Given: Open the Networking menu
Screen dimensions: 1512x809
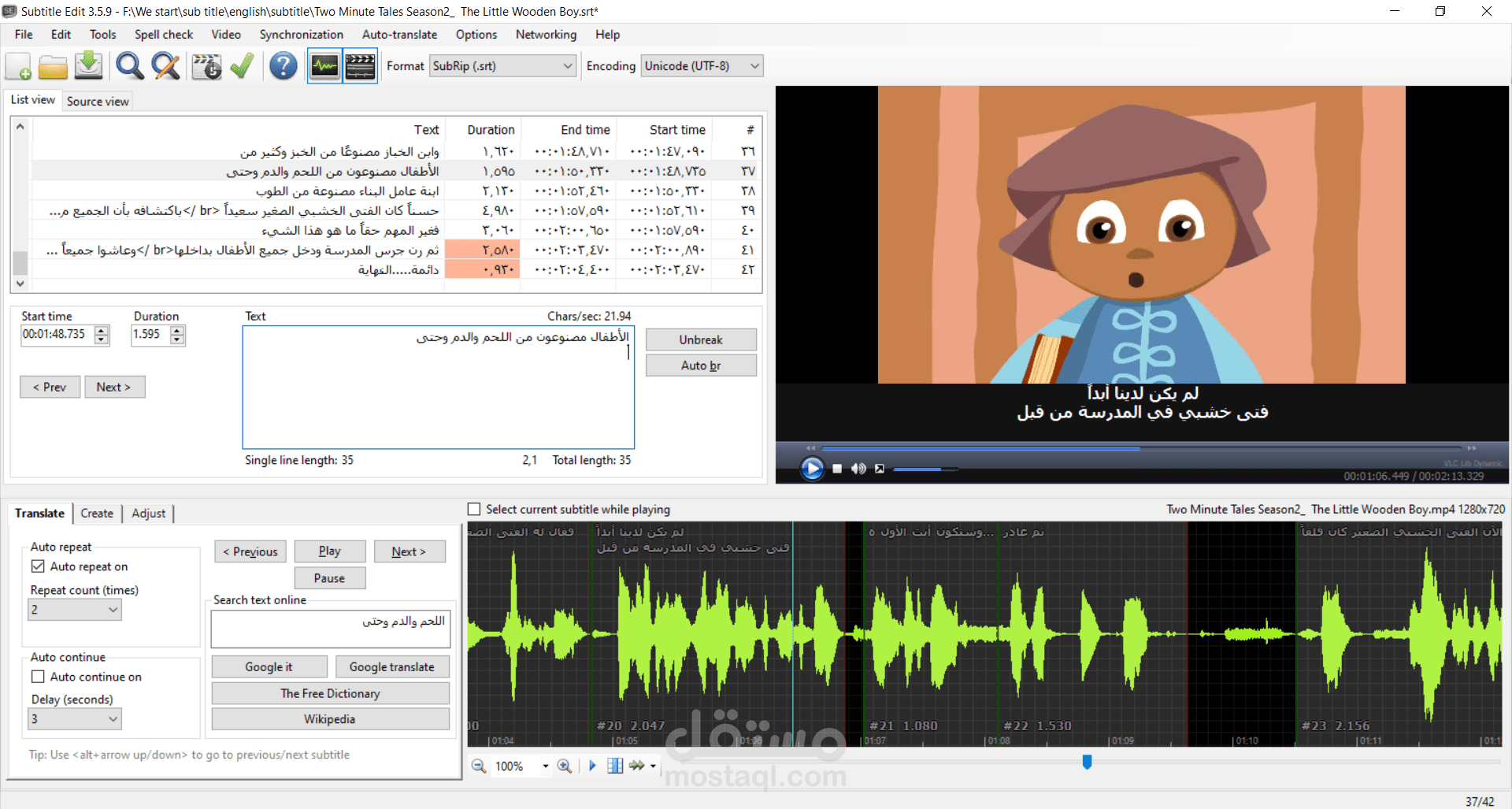Looking at the screenshot, I should tap(547, 35).
